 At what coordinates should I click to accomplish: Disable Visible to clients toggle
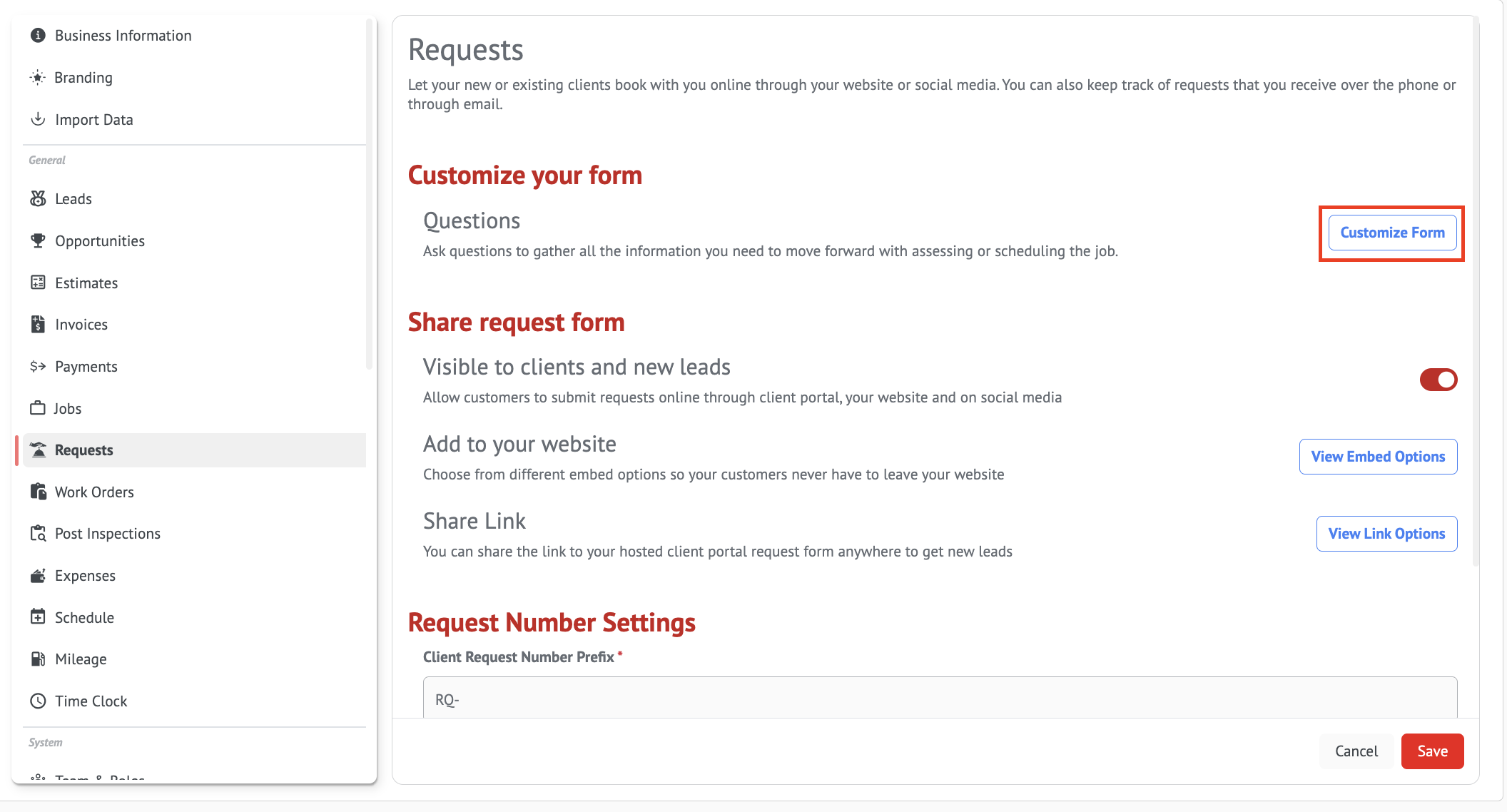click(x=1438, y=380)
